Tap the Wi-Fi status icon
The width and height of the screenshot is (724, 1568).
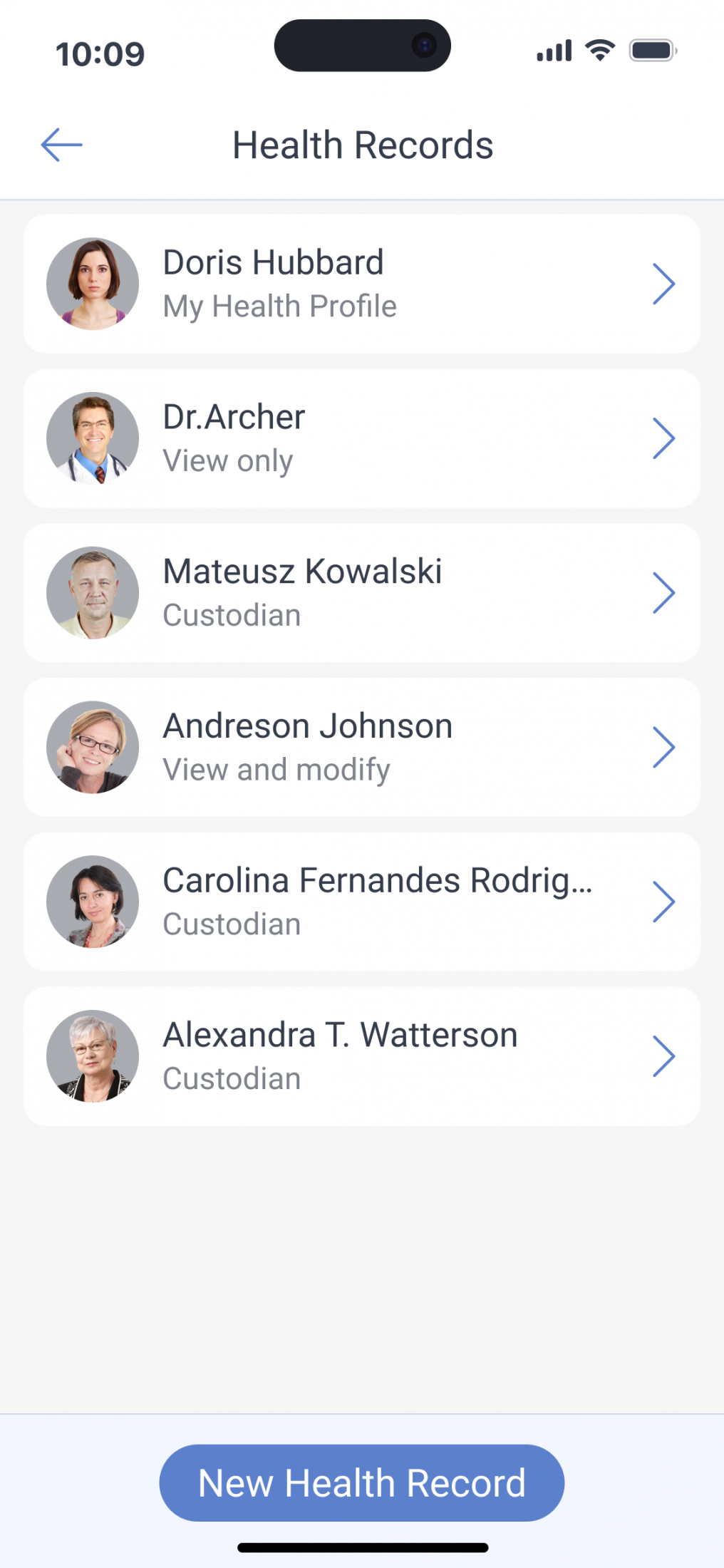(x=600, y=51)
